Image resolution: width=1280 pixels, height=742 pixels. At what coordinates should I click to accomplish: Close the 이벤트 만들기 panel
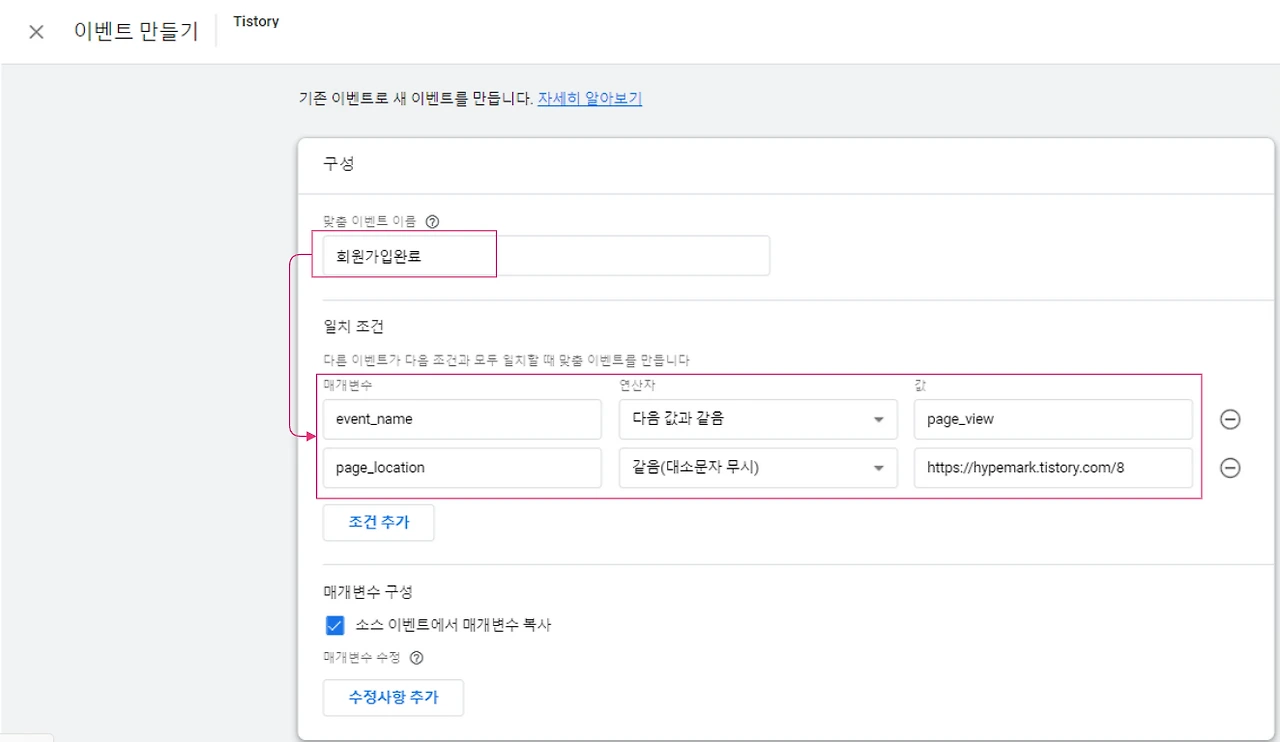[x=36, y=32]
